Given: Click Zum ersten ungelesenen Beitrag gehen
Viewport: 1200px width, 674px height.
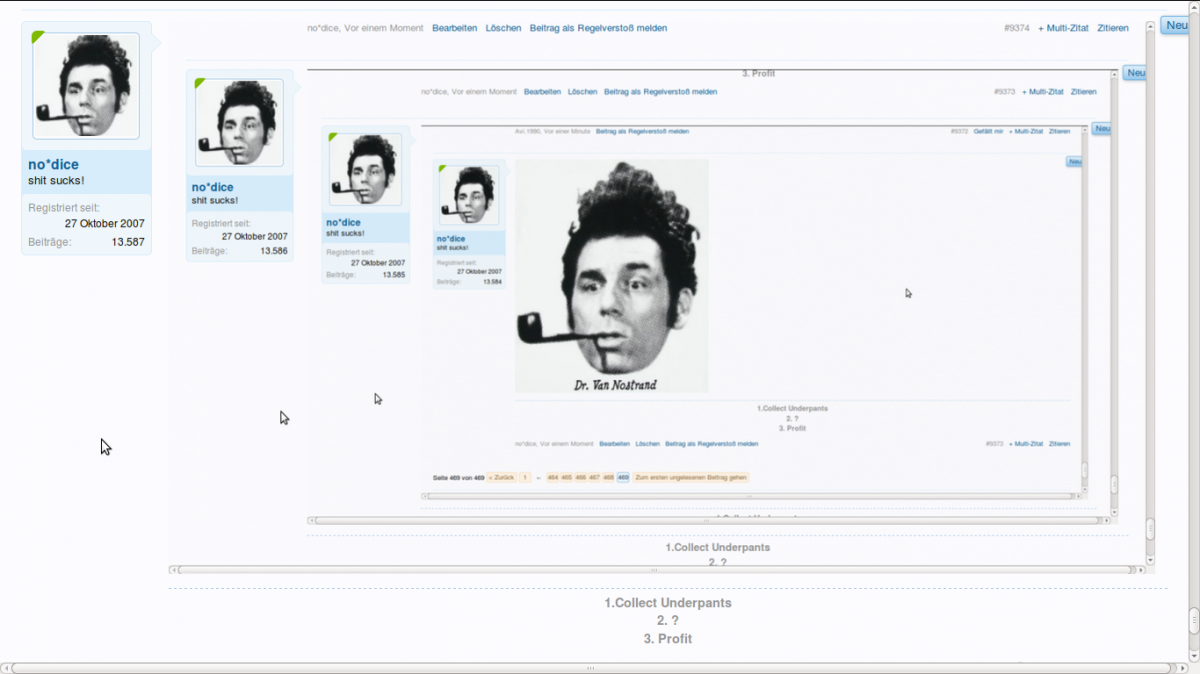Looking at the screenshot, I should point(691,478).
